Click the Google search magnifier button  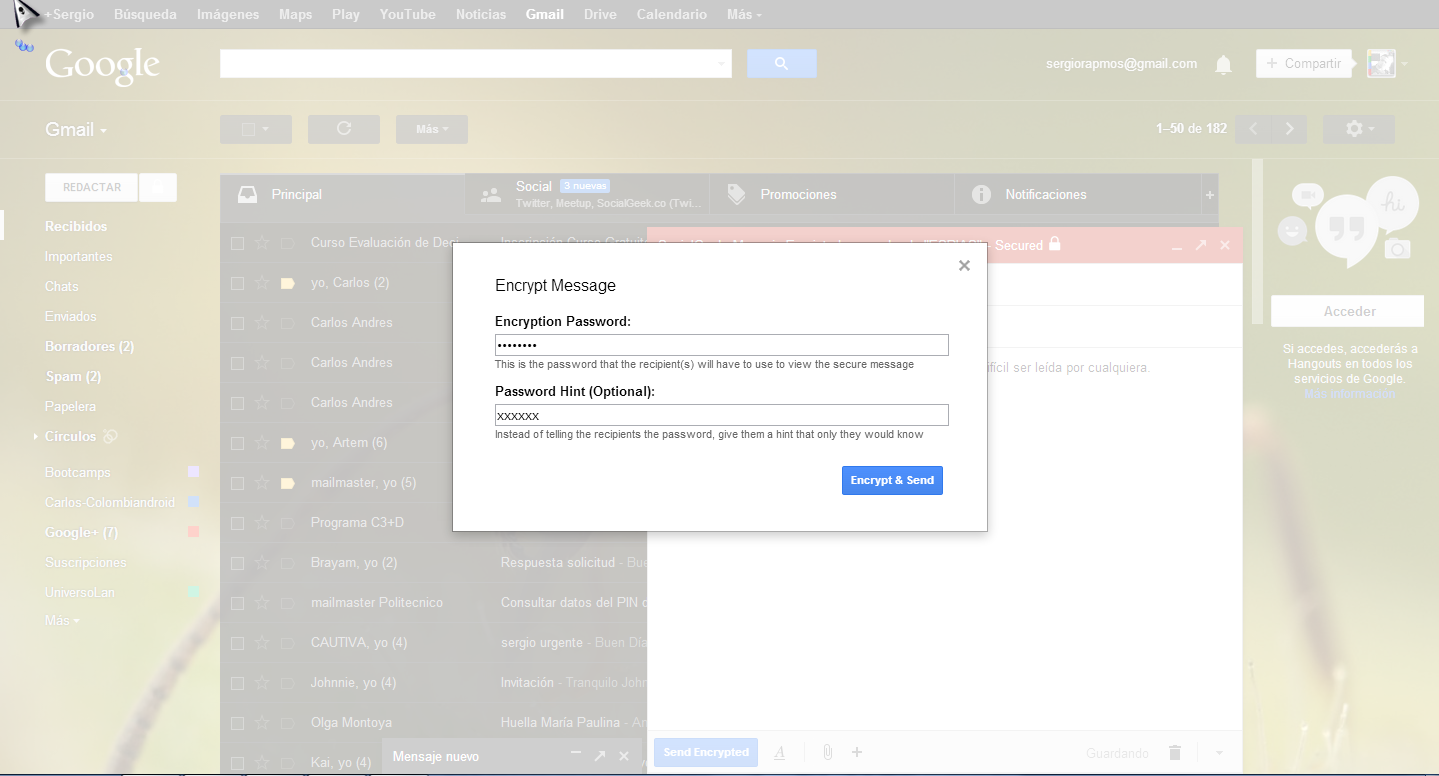[781, 64]
